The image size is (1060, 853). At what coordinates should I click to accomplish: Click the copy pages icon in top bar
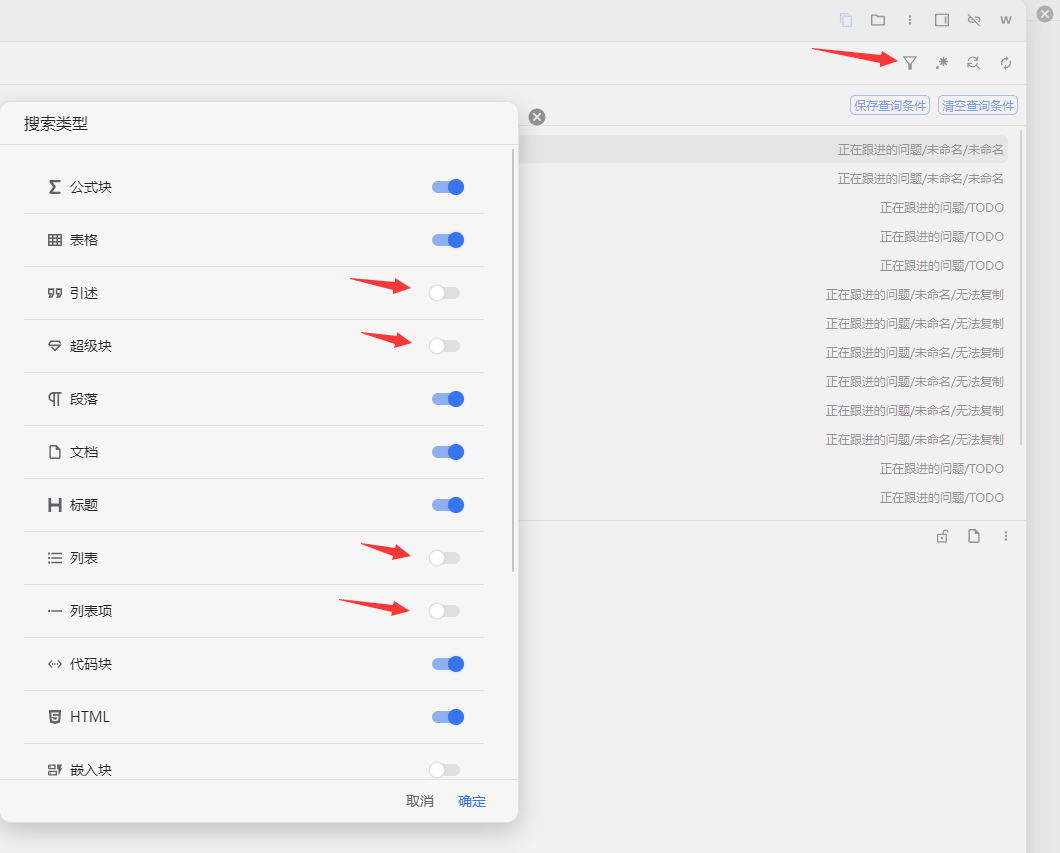tap(846, 20)
